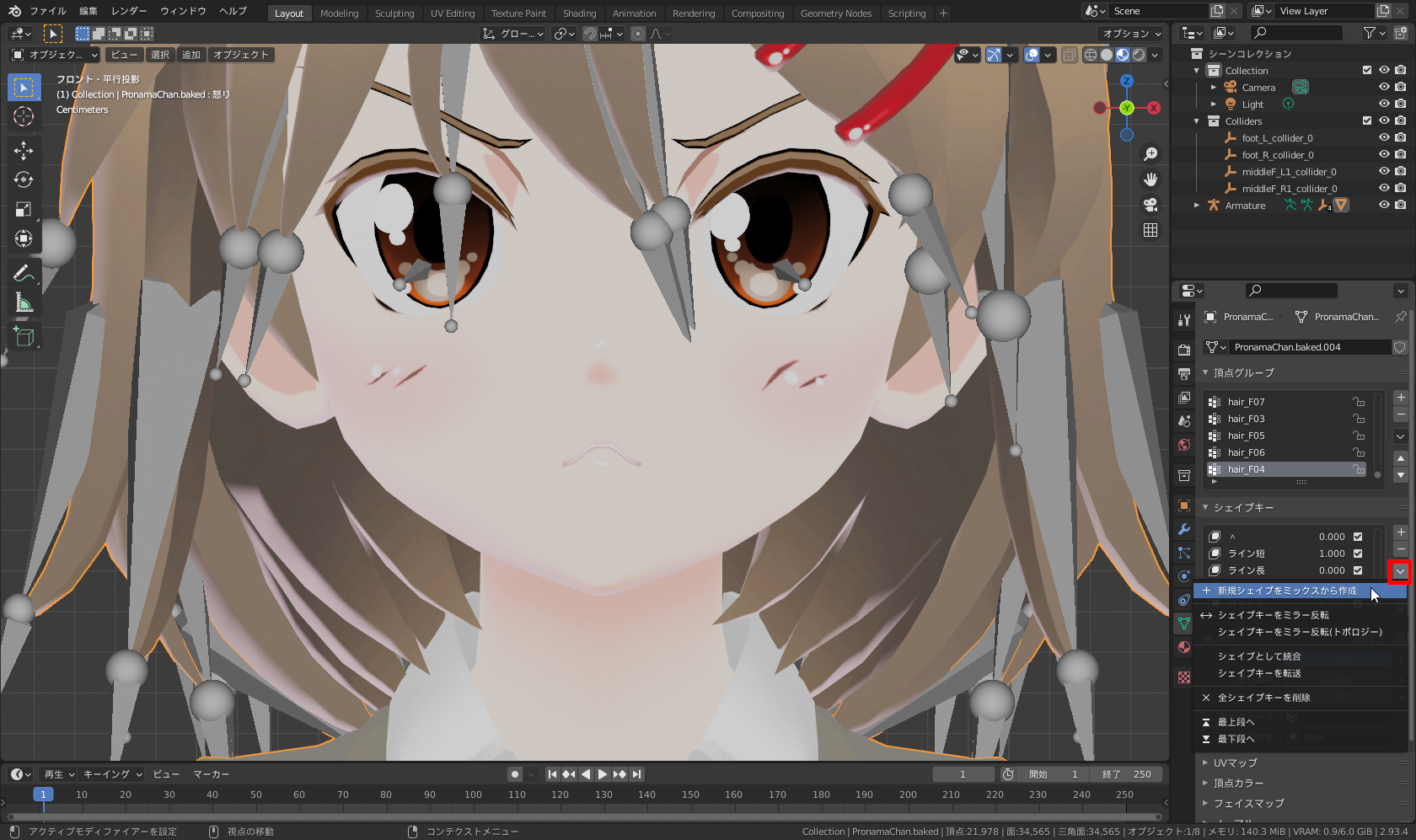Screen dimensions: 1416x840
Task: Hide the Camera object with its eye
Action: coord(1384,88)
